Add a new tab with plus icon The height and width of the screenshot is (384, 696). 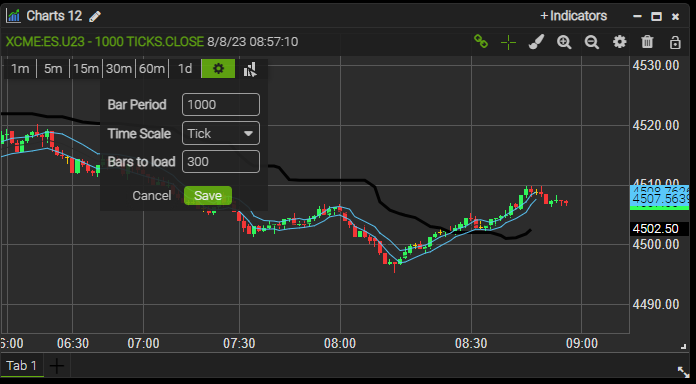click(57, 366)
